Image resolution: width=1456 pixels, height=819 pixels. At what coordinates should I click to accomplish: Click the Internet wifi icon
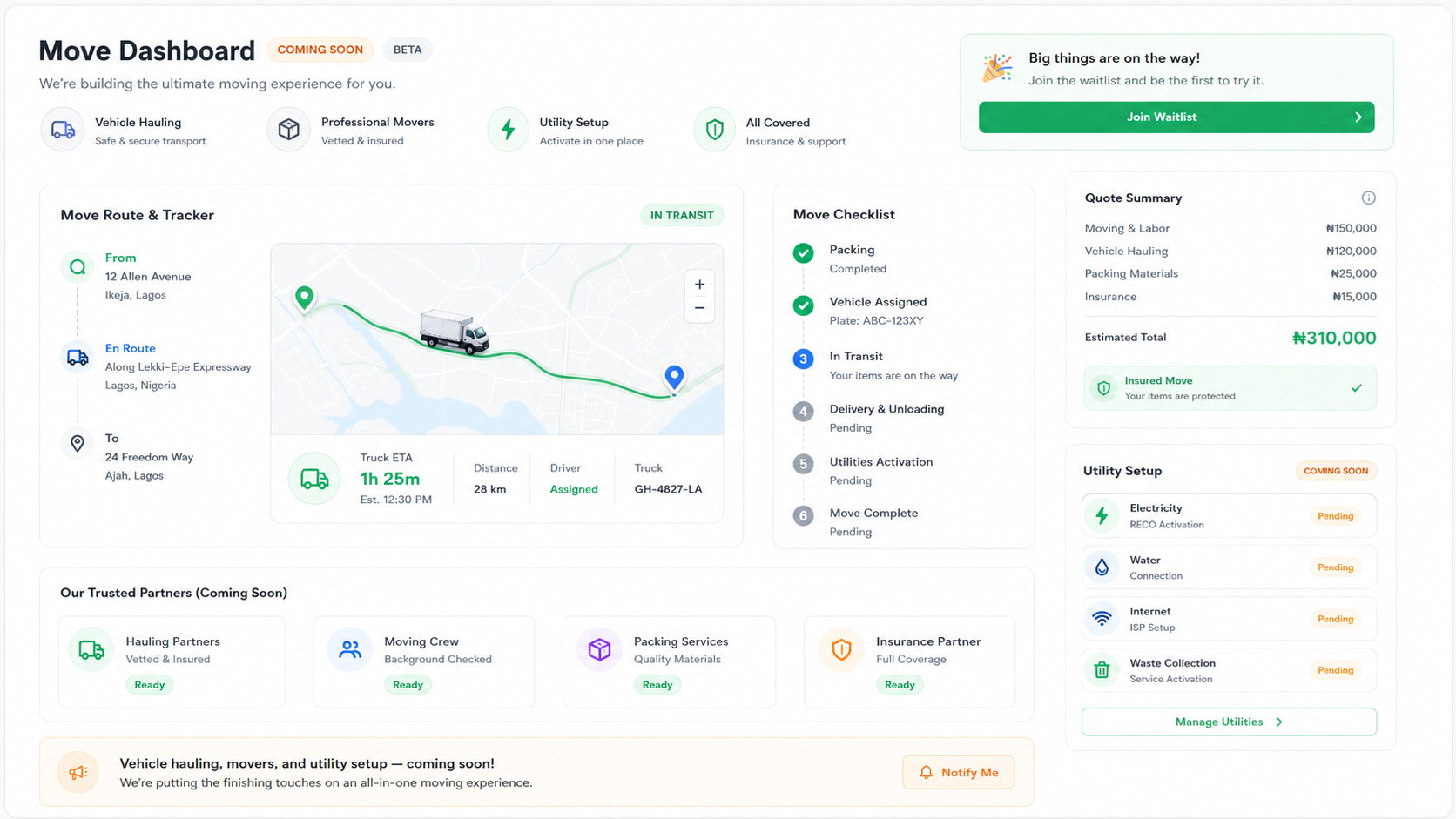1102,619
